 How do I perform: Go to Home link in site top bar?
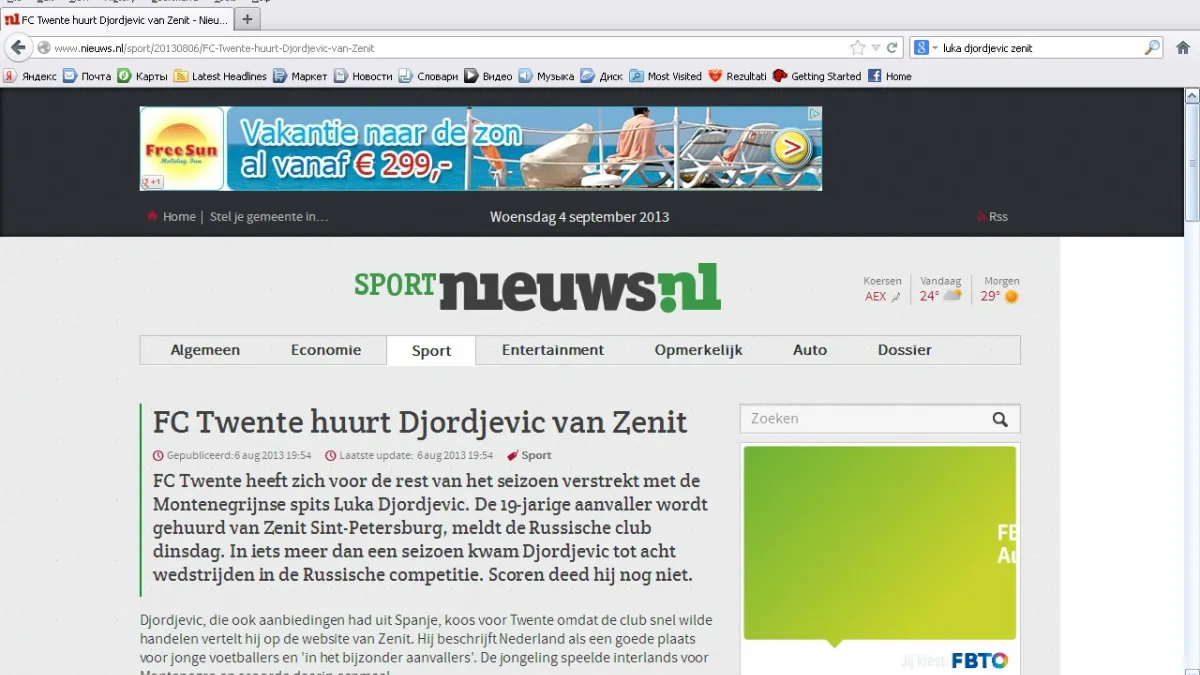point(171,216)
